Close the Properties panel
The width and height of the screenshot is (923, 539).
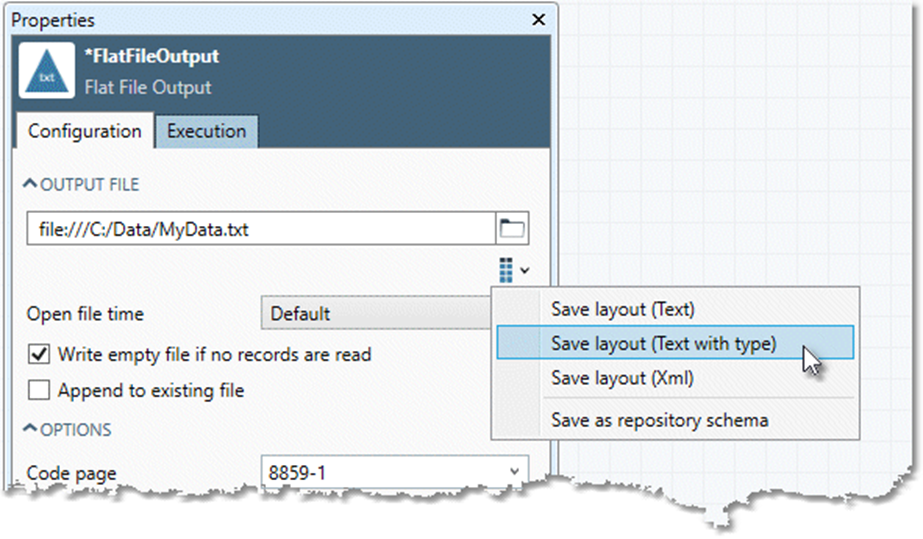539,19
